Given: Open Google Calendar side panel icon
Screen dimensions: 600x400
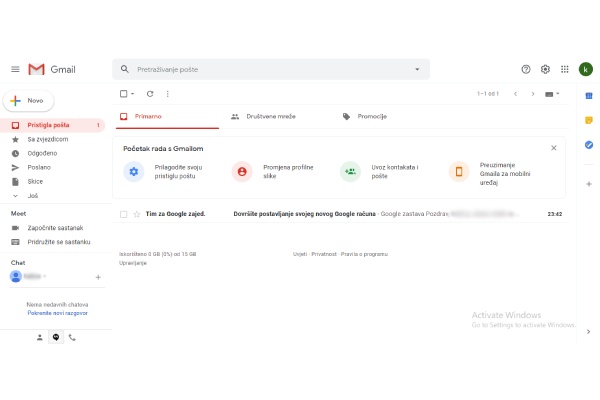Looking at the screenshot, I should pos(589,96).
